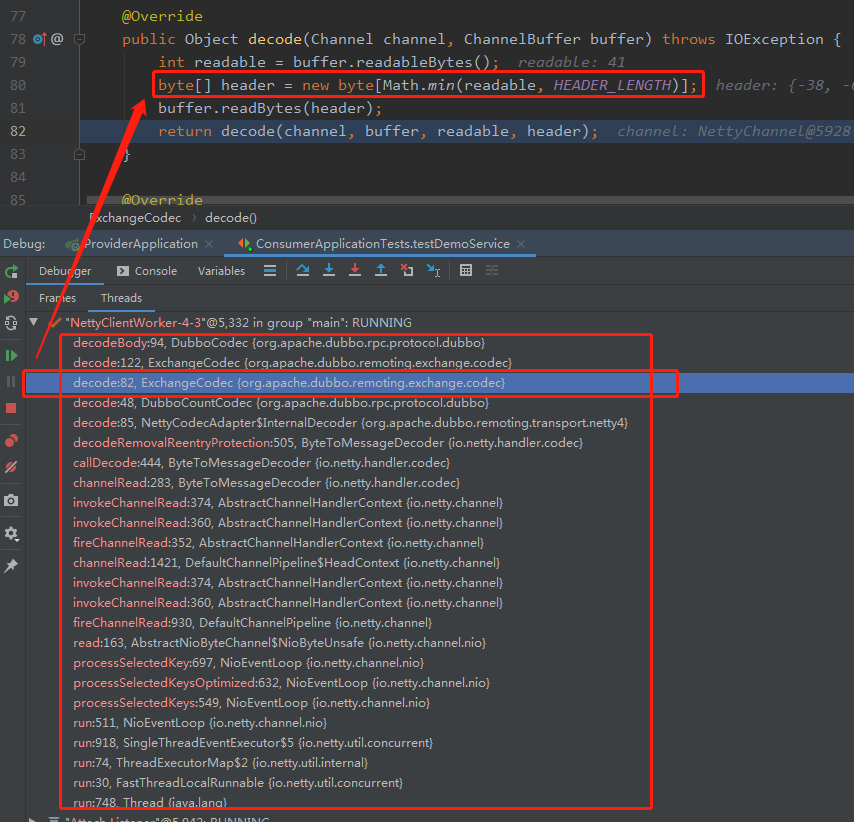
Task: Switch to the Debugger tab
Action: [x=65, y=271]
